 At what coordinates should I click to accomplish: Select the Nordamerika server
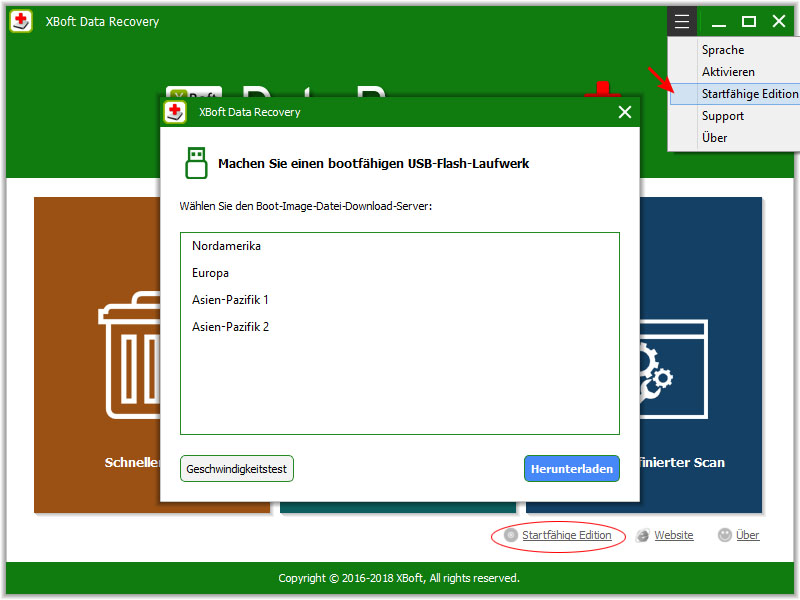point(399,246)
